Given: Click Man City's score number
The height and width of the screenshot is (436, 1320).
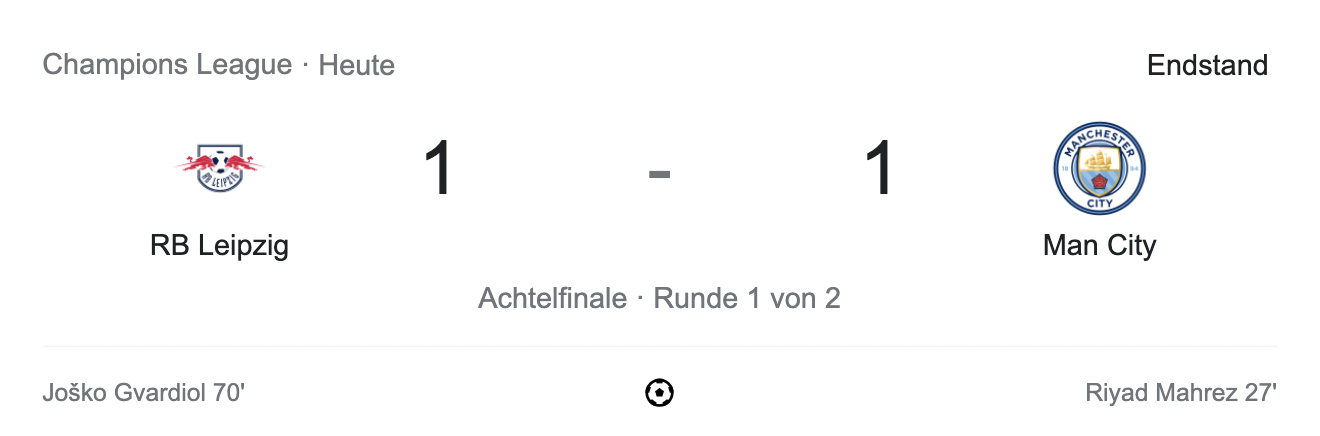Looking at the screenshot, I should tap(879, 169).
